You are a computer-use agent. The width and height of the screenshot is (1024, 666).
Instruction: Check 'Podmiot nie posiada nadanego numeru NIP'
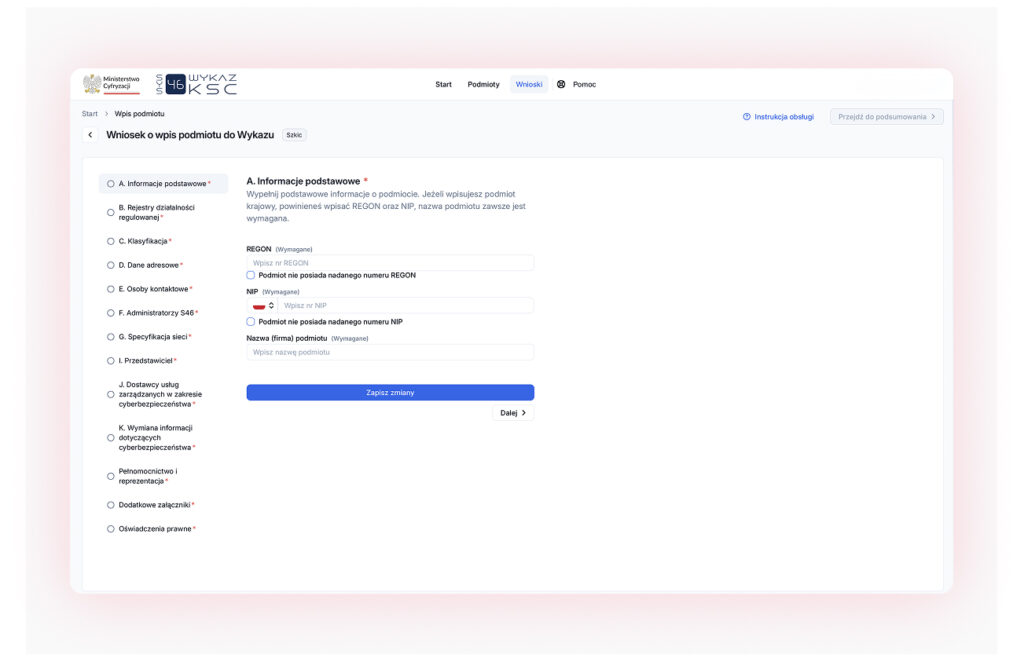coord(251,322)
